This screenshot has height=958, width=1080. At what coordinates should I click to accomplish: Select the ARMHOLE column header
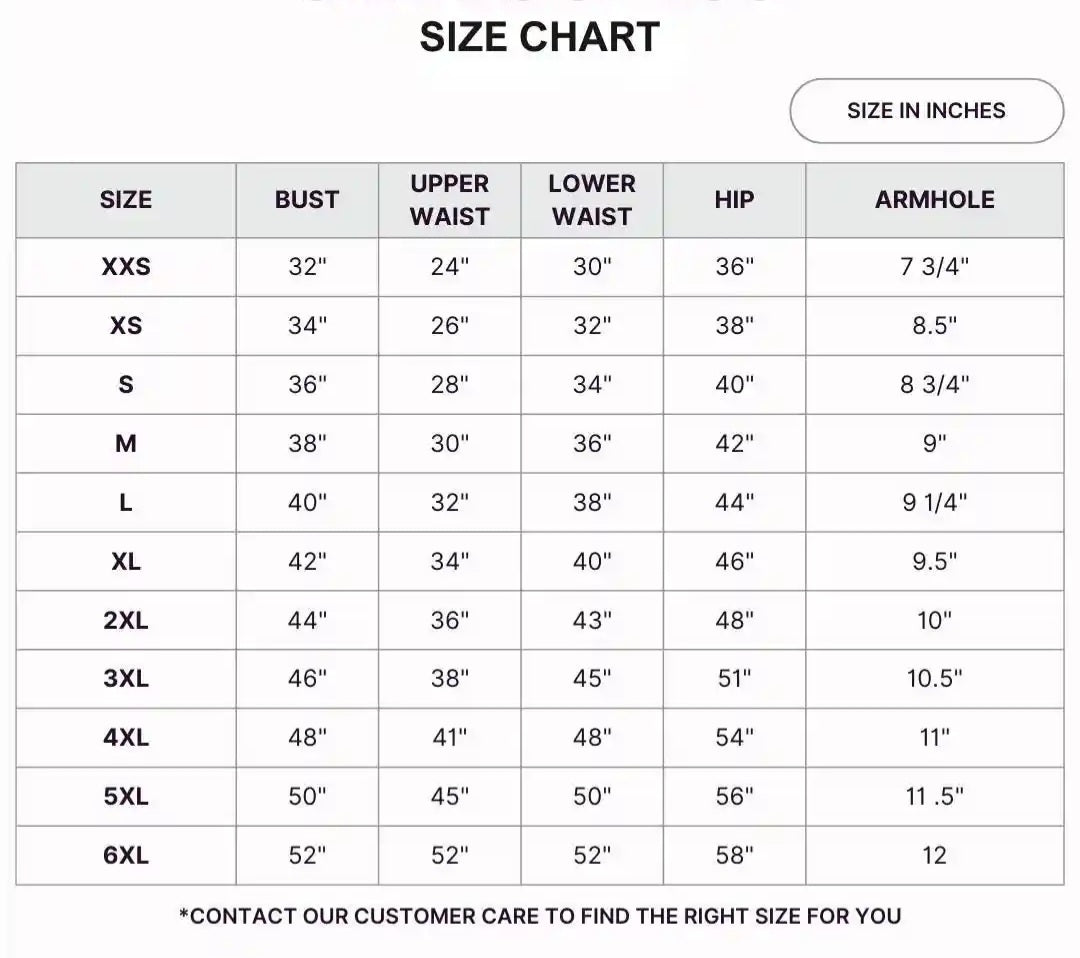coord(935,200)
